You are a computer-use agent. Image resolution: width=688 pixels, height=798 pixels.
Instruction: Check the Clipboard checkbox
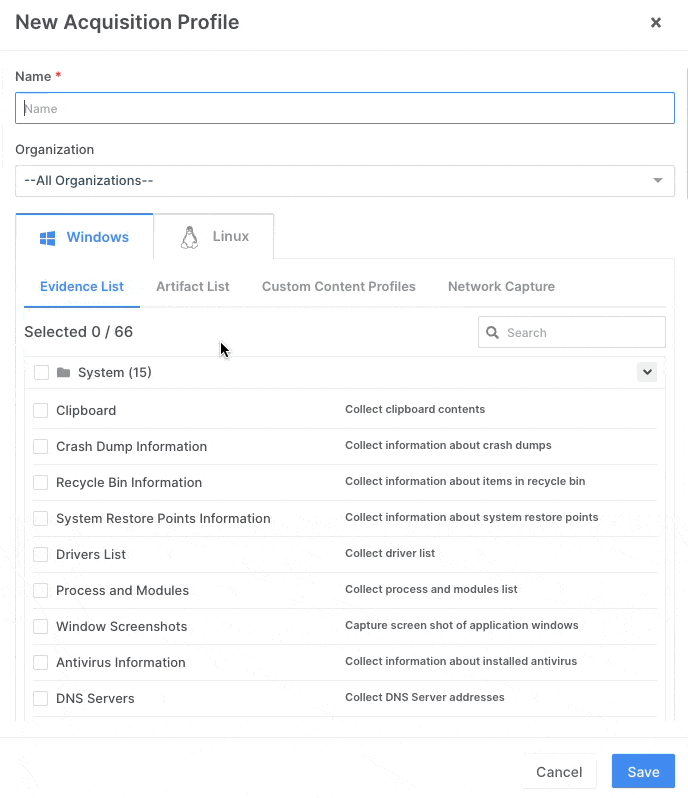[41, 411]
